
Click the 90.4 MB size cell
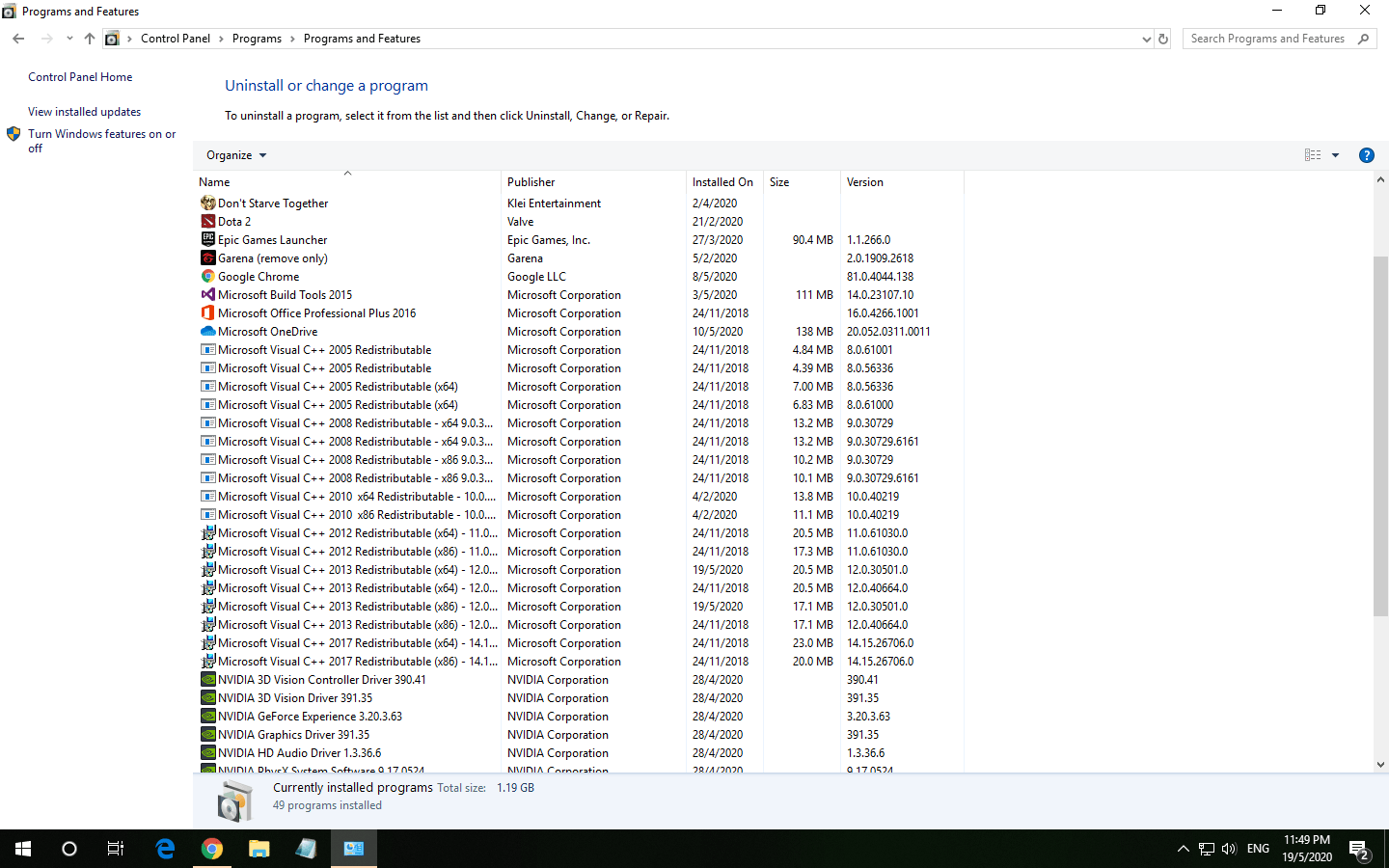point(813,239)
